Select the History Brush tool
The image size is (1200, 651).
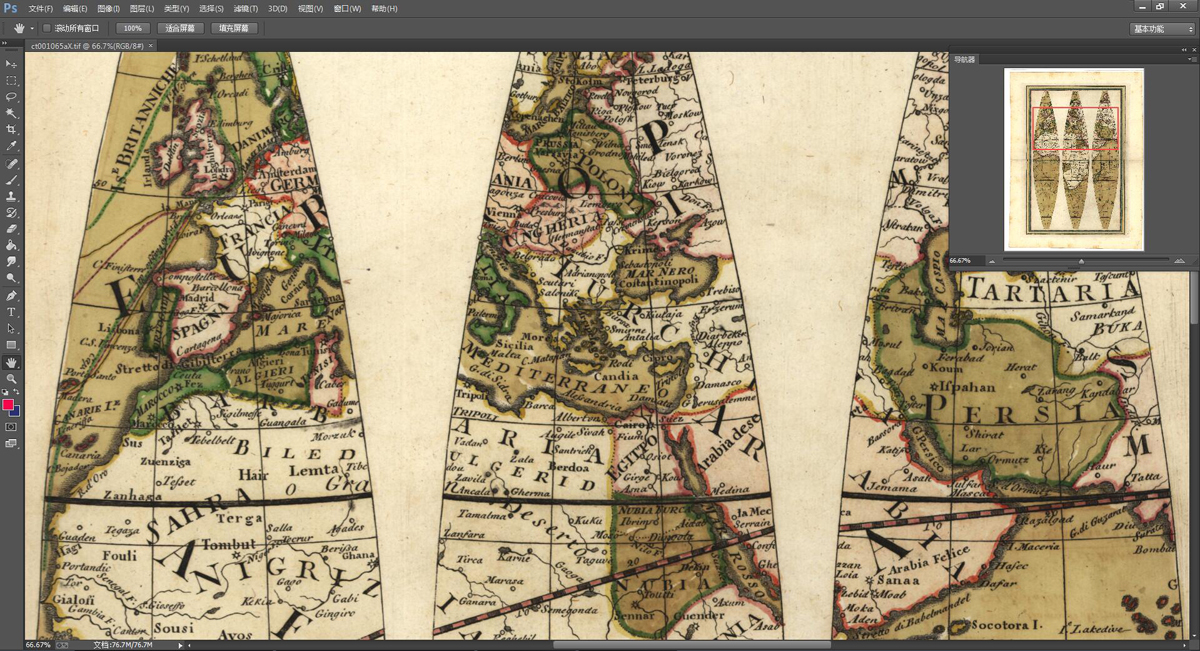click(11, 213)
